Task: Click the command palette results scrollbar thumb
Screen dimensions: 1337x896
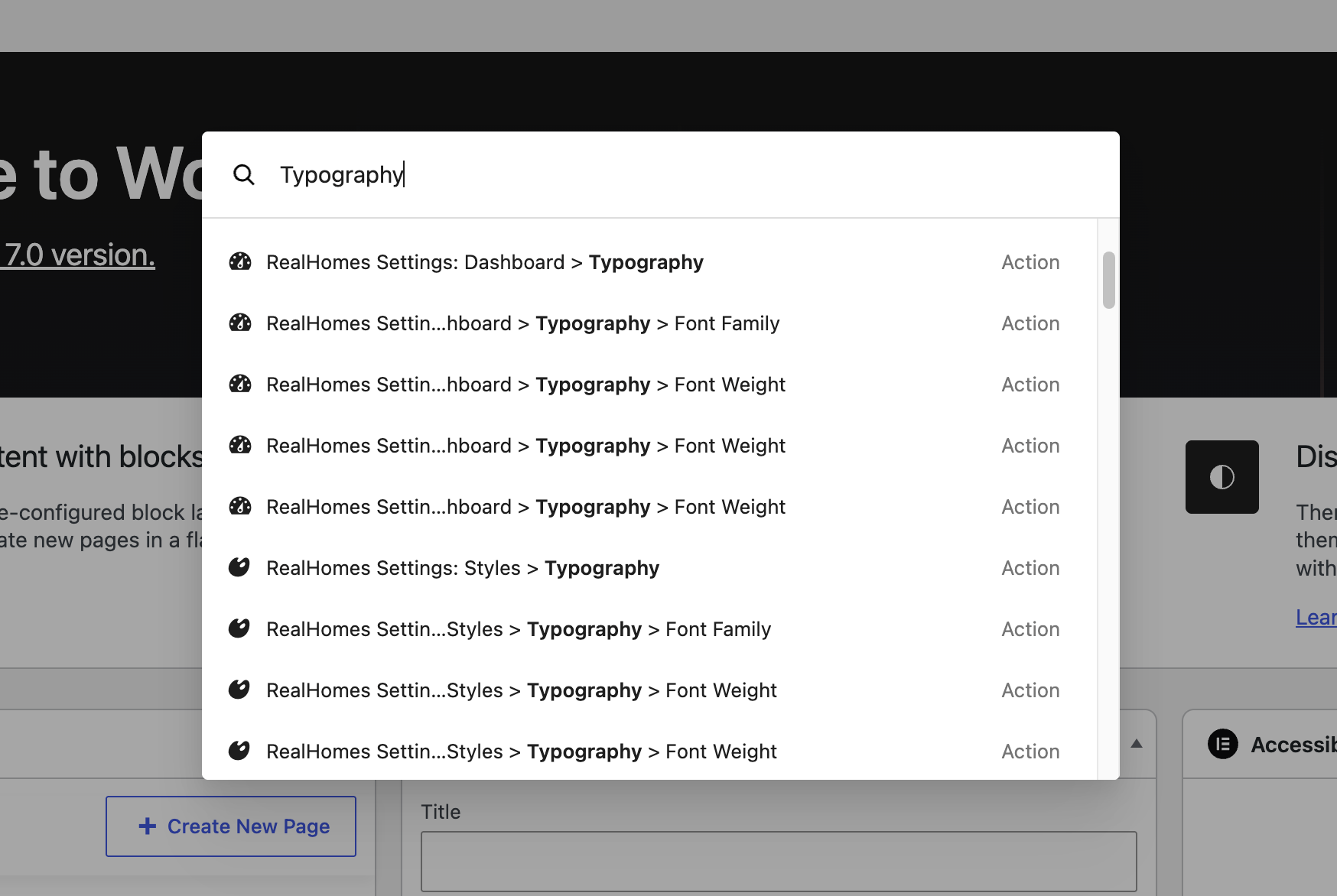Action: 1109,280
